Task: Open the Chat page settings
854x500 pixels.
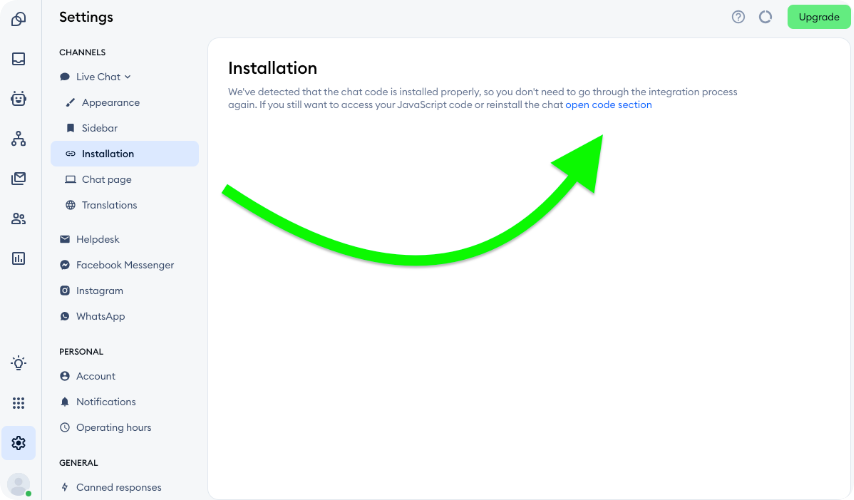Action: 106,180
